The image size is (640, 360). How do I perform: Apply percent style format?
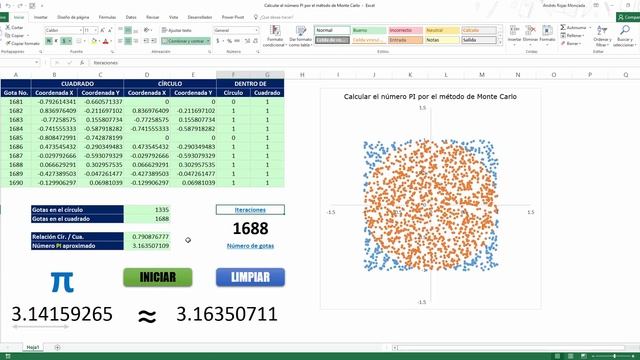pyautogui.click(x=229, y=41)
